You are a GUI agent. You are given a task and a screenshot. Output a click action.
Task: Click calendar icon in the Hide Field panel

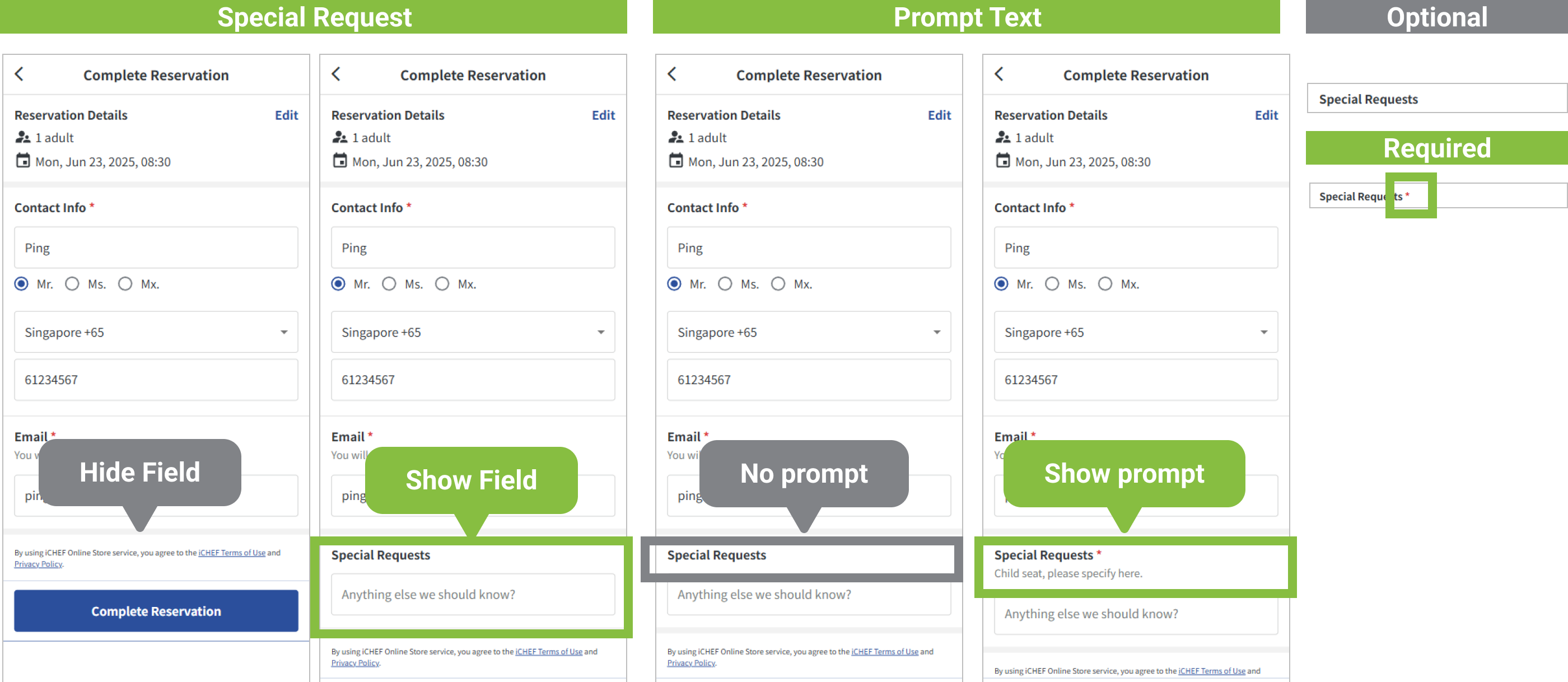coord(22,161)
